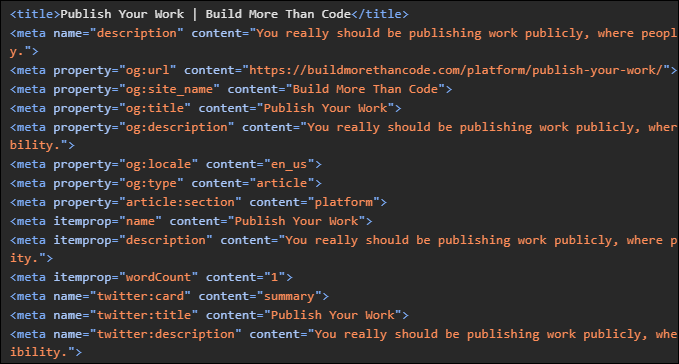The height and width of the screenshot is (364, 679).
Task: Click the closing </title> tag
Action: (380, 14)
